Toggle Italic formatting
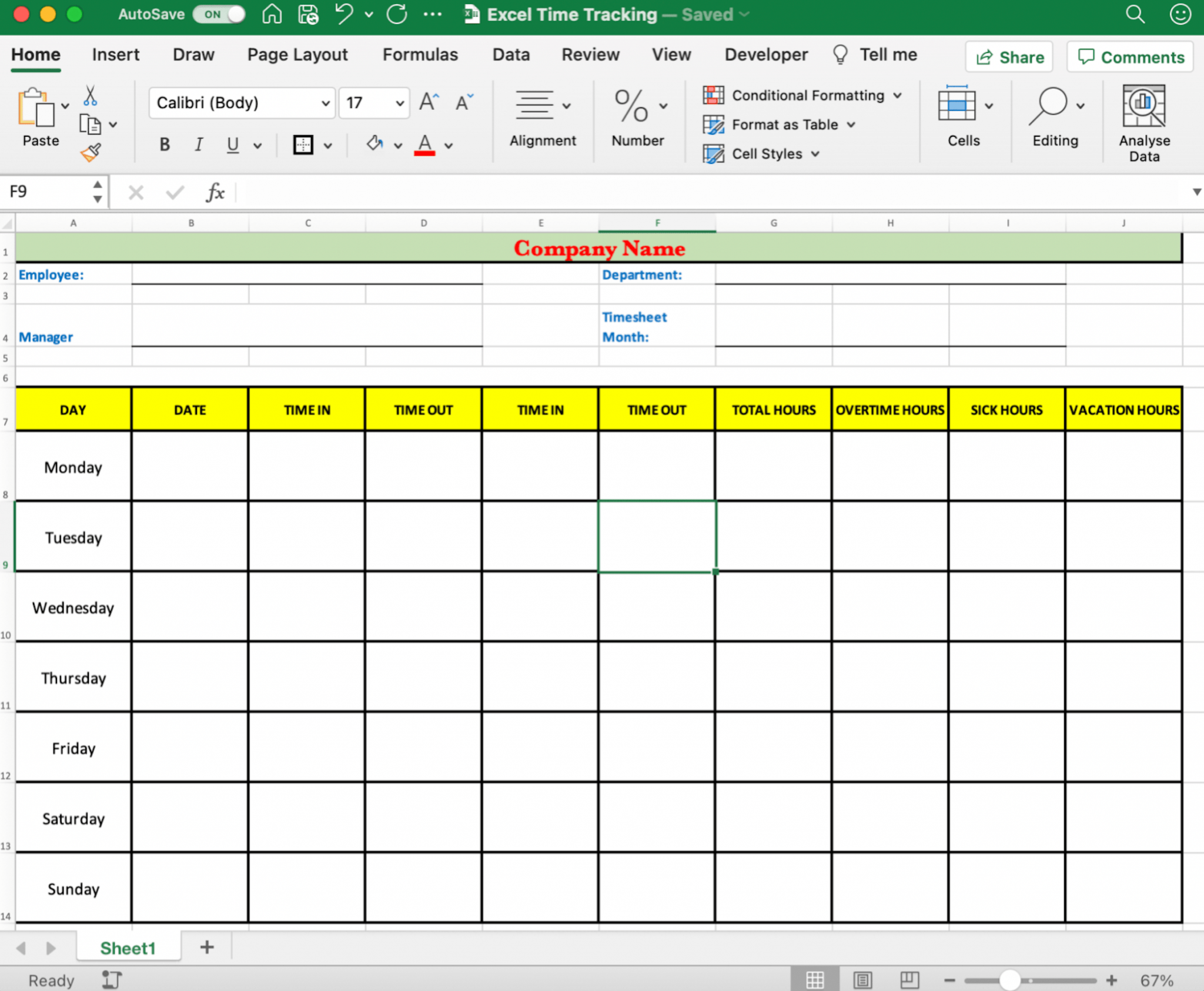 [199, 145]
